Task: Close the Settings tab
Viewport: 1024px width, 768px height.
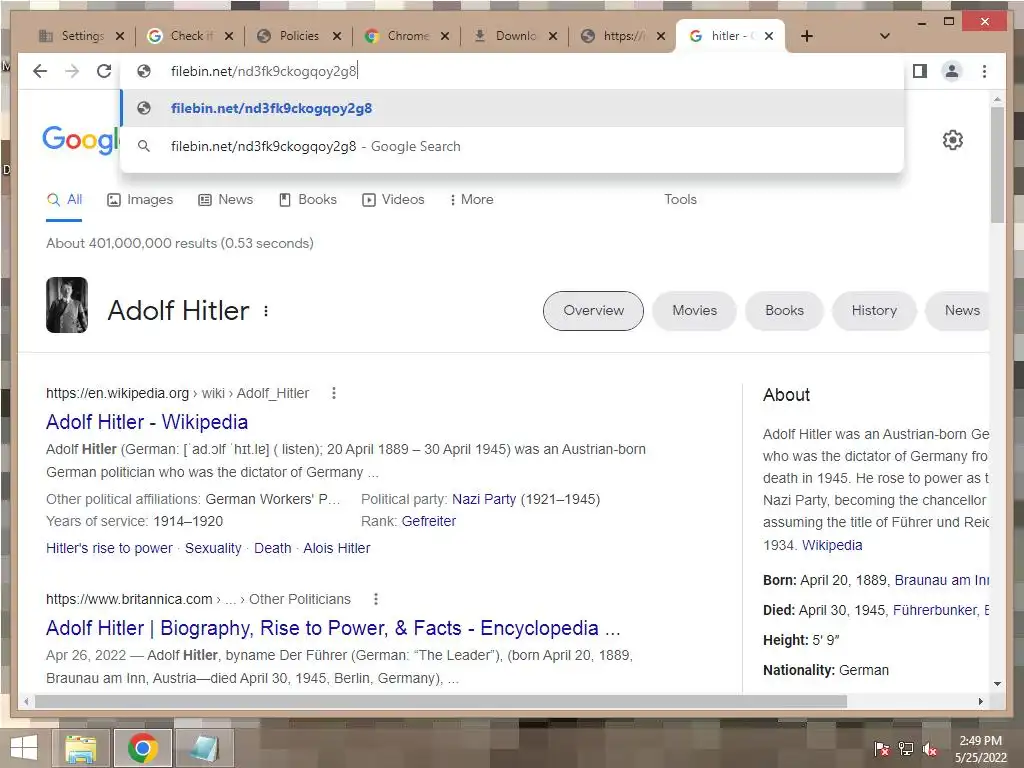Action: pos(120,36)
